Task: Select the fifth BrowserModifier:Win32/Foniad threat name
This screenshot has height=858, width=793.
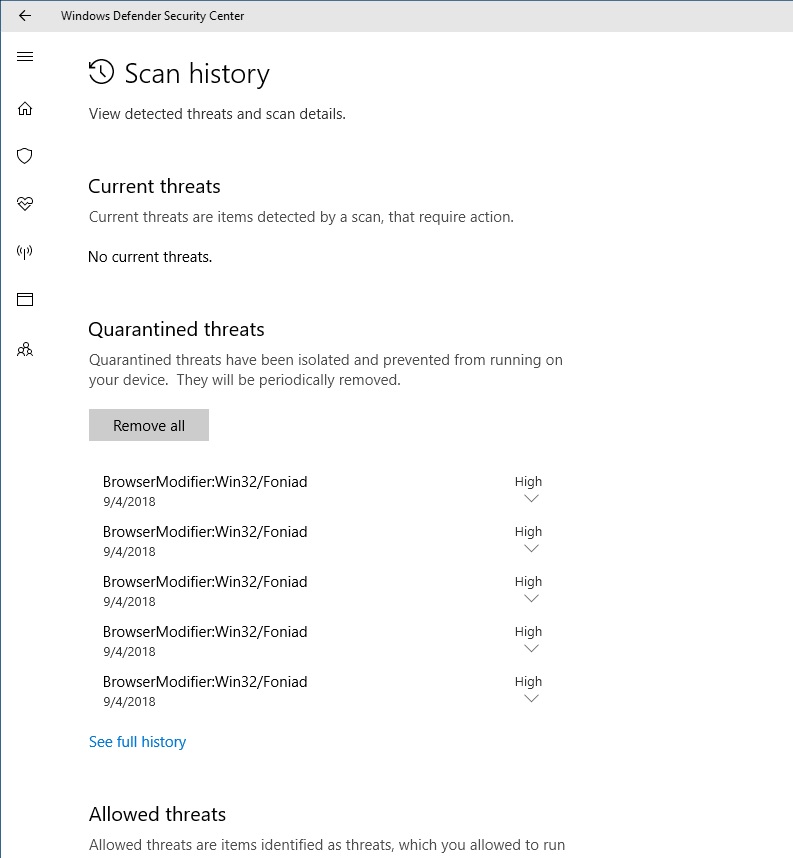Action: point(205,682)
